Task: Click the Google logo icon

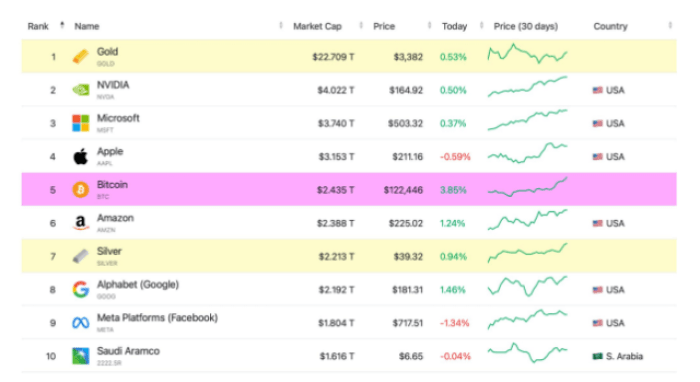Action: [x=81, y=289]
